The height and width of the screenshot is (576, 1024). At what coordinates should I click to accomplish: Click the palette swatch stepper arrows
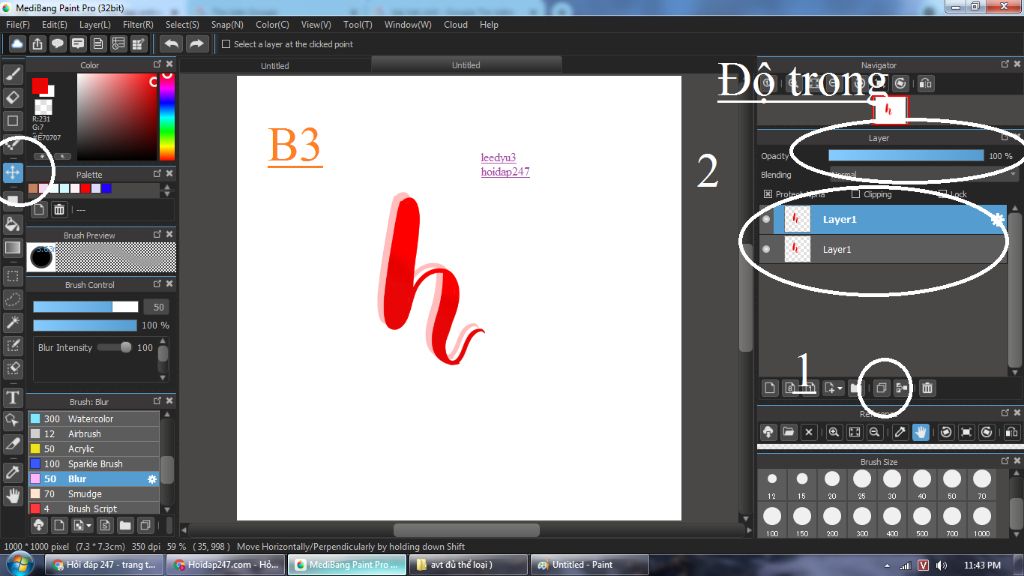pos(167,189)
